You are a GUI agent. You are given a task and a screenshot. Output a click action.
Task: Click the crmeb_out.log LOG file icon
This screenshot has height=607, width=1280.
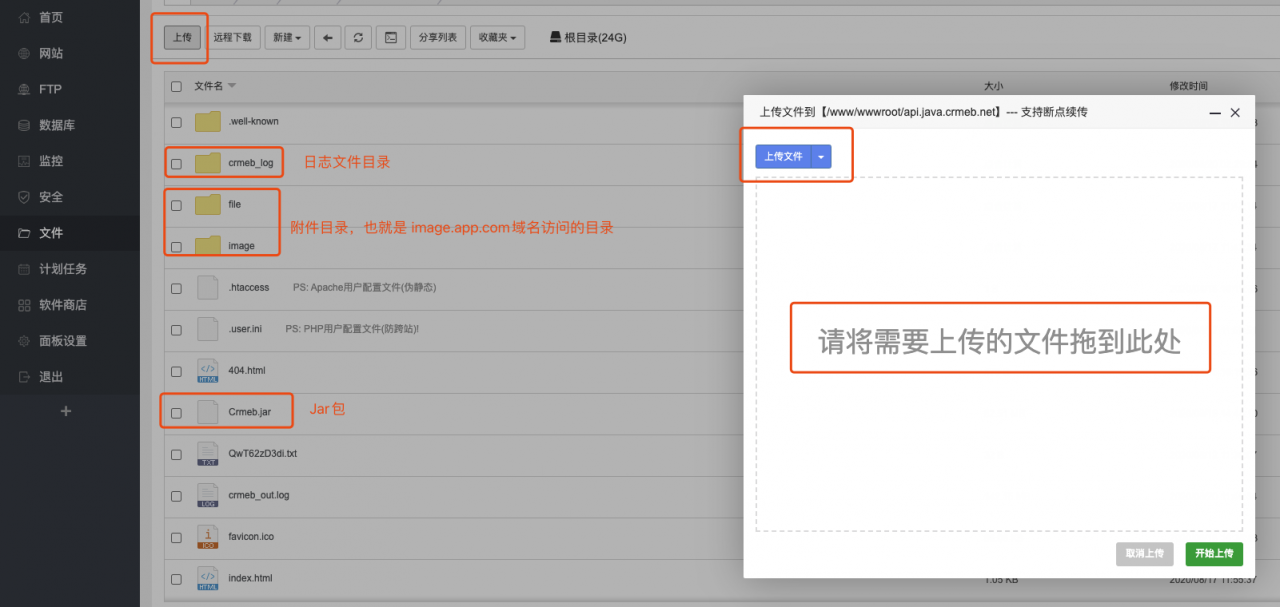point(208,495)
